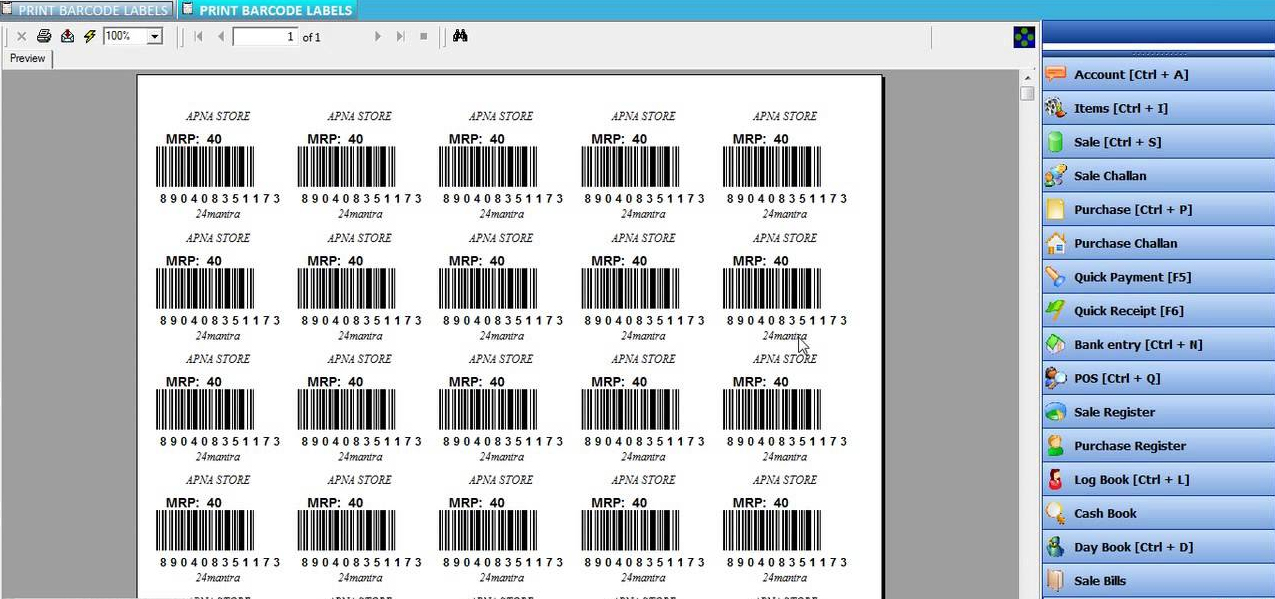The height and width of the screenshot is (599, 1275).
Task: Open Bank entry in sidebar
Action: pos(1158,344)
